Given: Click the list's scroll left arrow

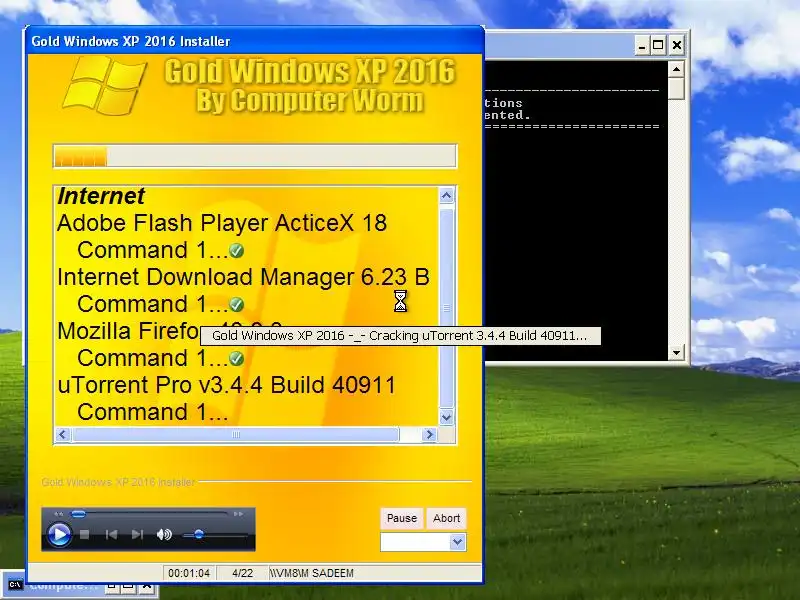Looking at the screenshot, I should tap(63, 434).
